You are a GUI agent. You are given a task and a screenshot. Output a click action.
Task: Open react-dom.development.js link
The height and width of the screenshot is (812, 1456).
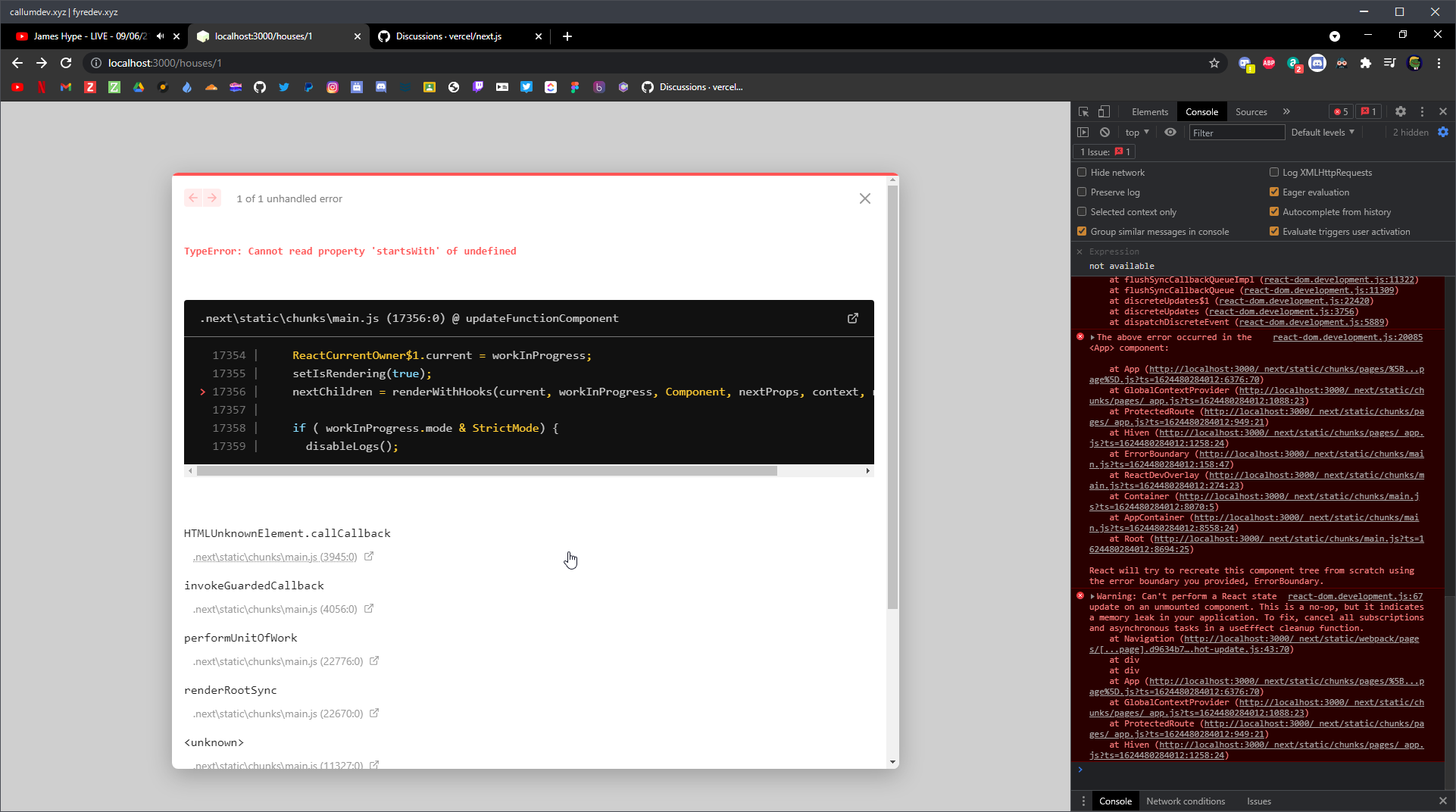[1348, 337]
